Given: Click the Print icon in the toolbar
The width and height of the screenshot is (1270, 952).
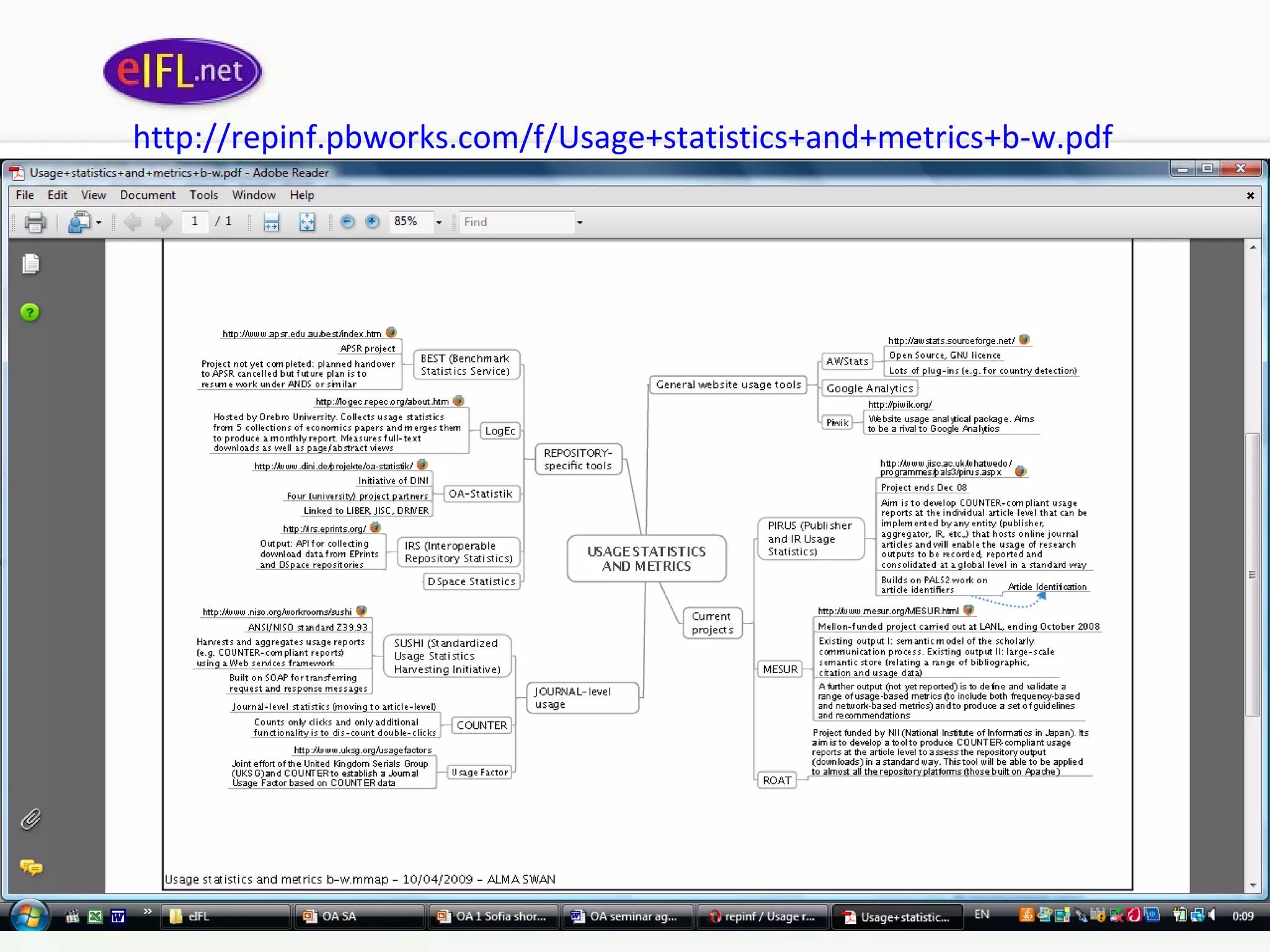Looking at the screenshot, I should click(x=35, y=222).
